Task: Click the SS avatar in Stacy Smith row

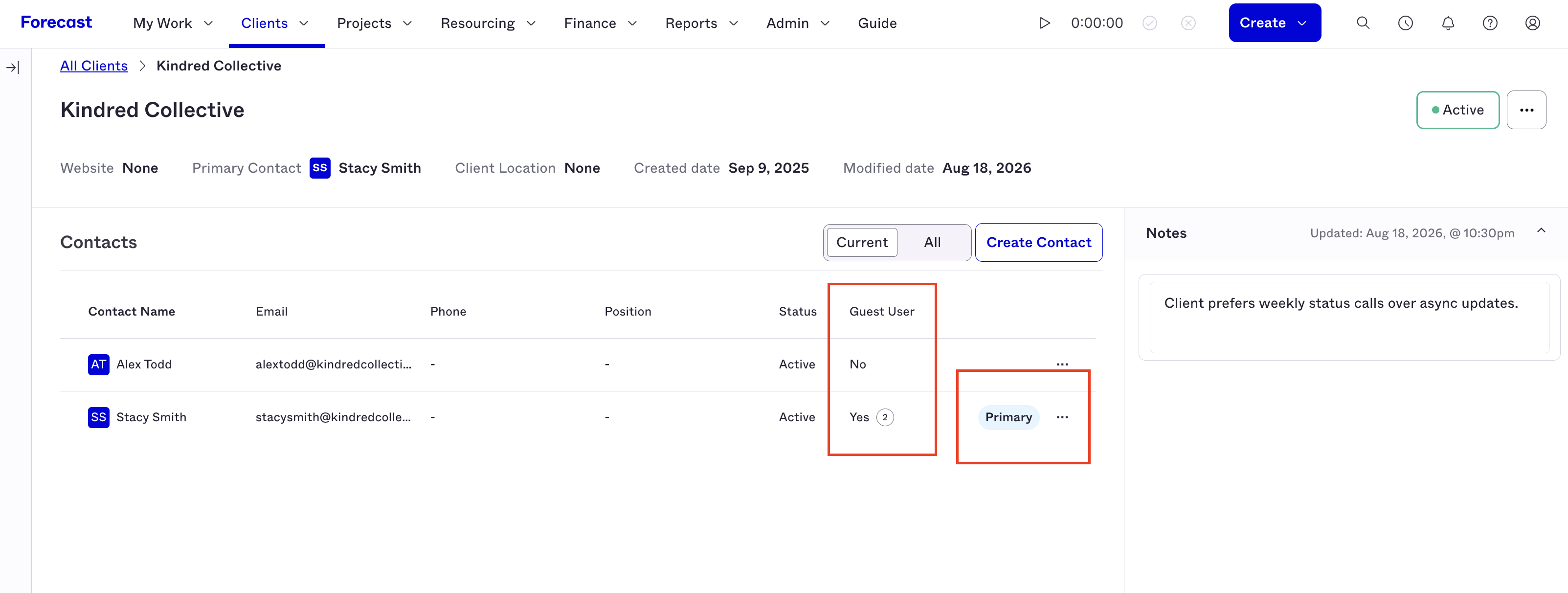Action: coord(99,417)
